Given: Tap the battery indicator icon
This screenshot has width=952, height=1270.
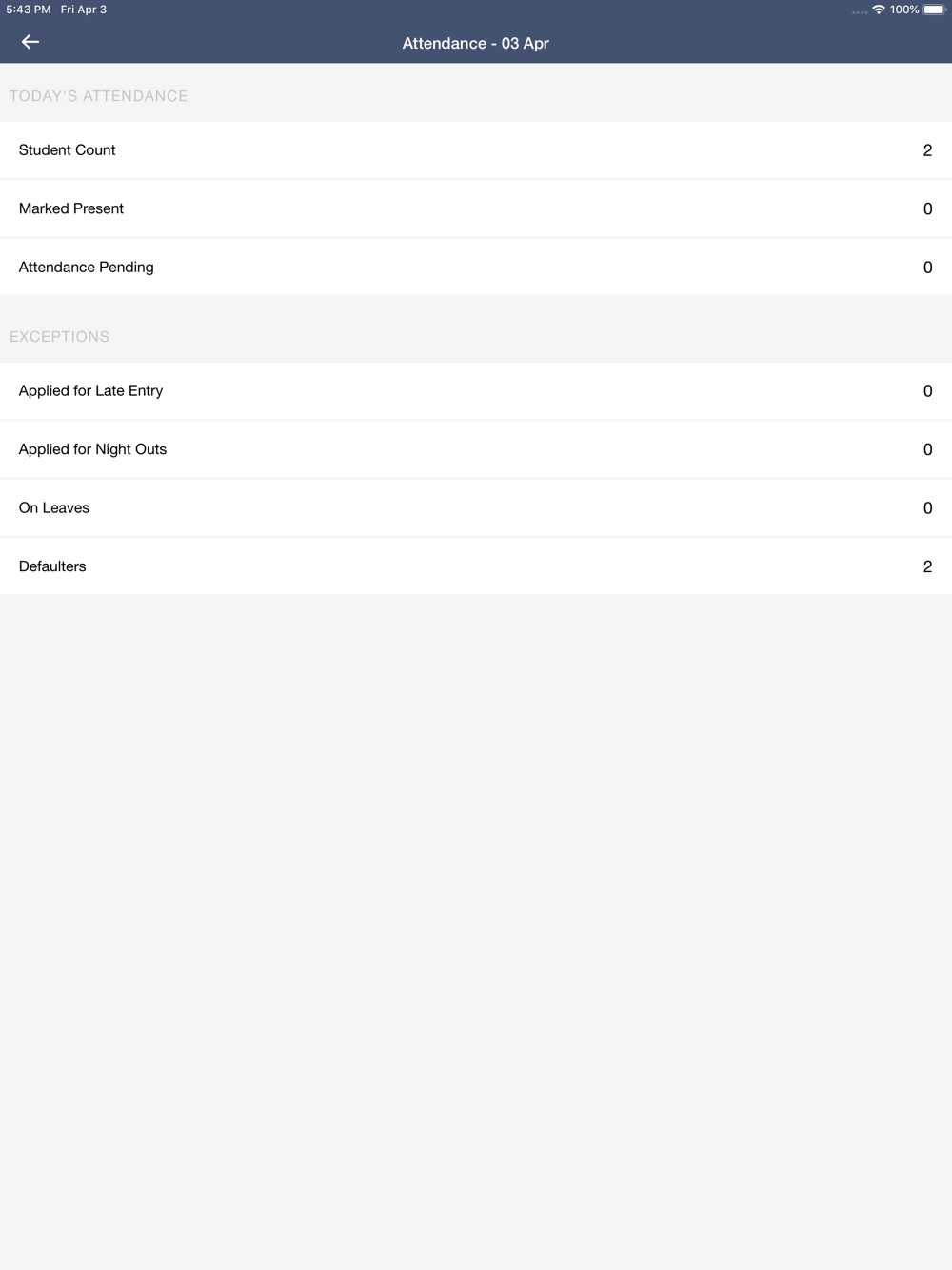Looking at the screenshot, I should click(x=934, y=10).
